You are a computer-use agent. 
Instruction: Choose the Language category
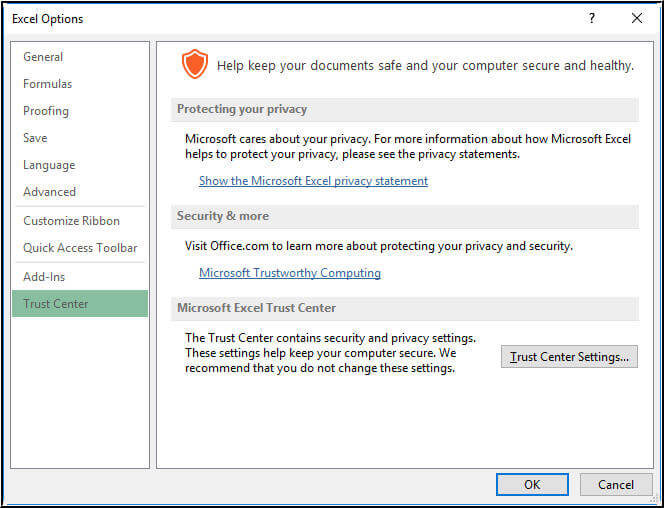(x=49, y=165)
